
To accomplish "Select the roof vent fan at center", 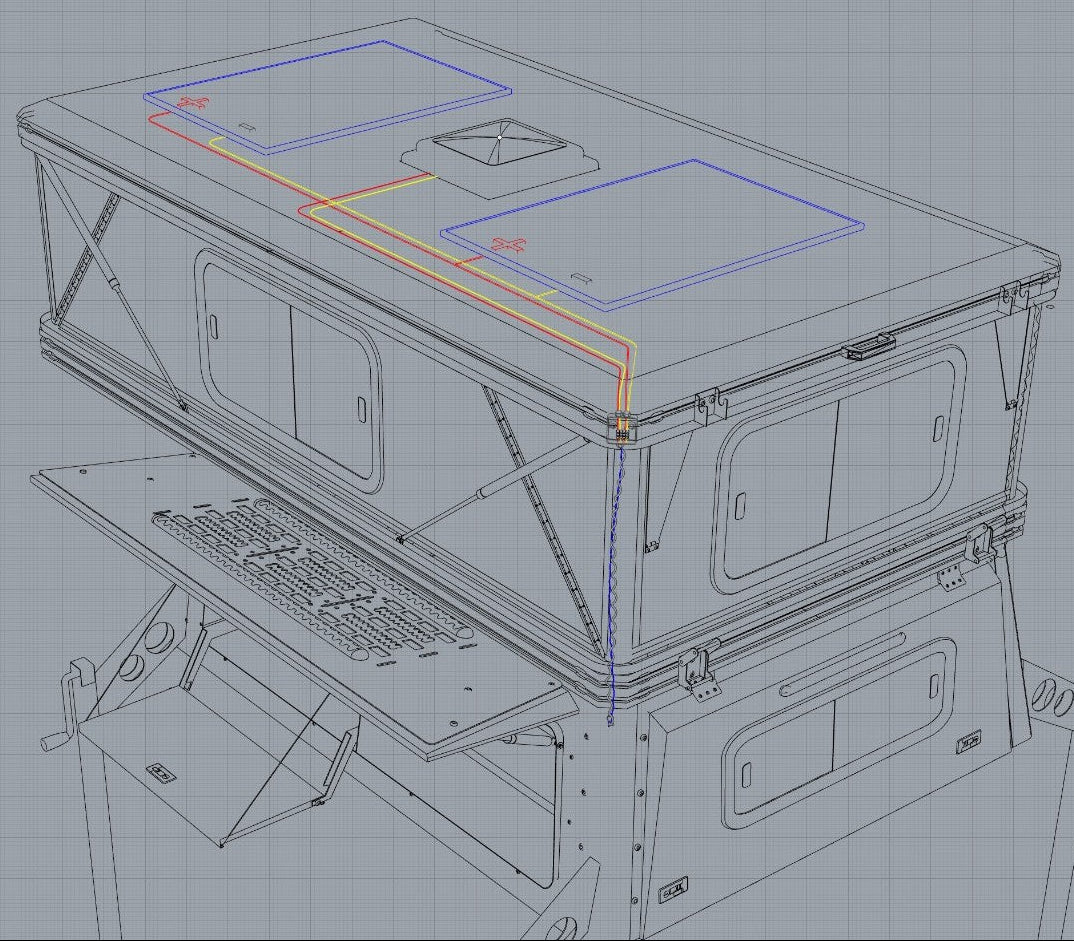I will click(x=499, y=152).
